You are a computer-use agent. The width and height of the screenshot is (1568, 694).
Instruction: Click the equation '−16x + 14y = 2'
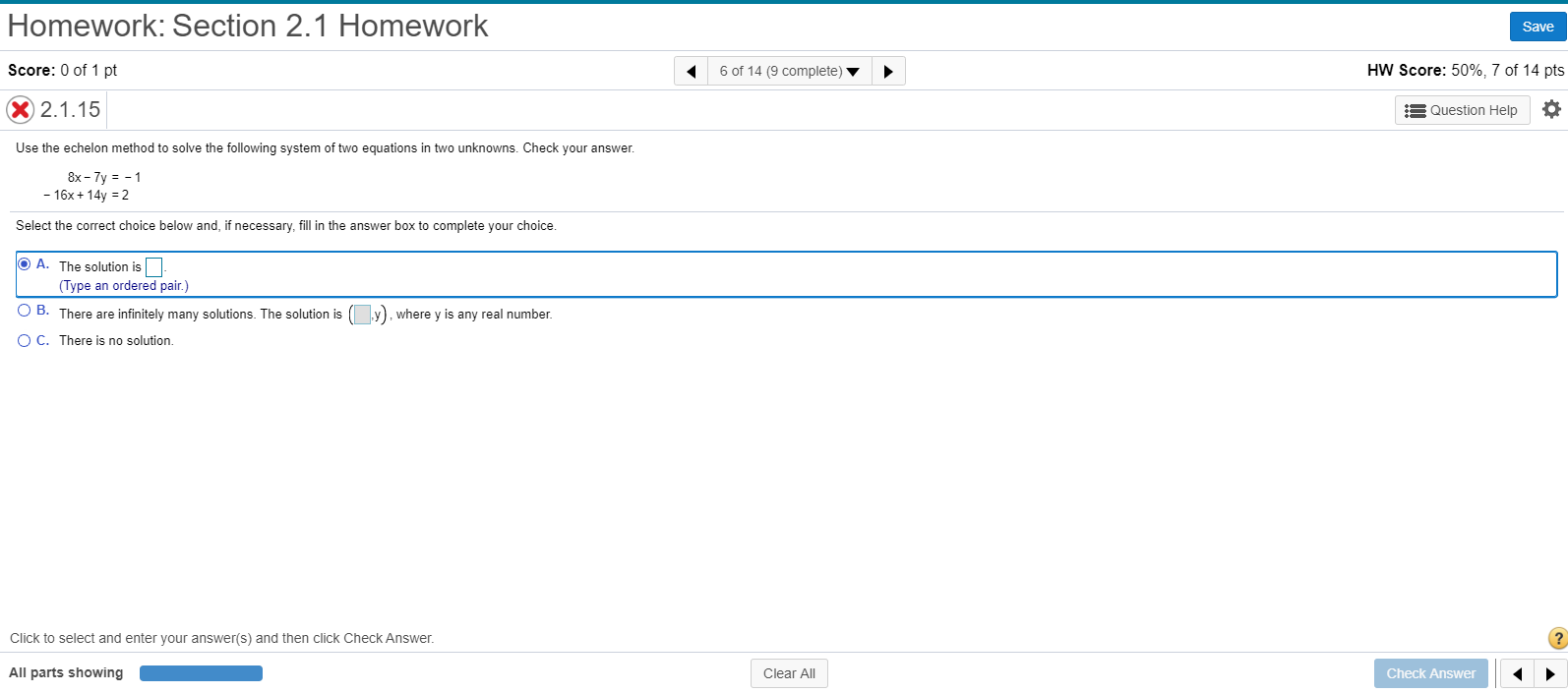[87, 196]
